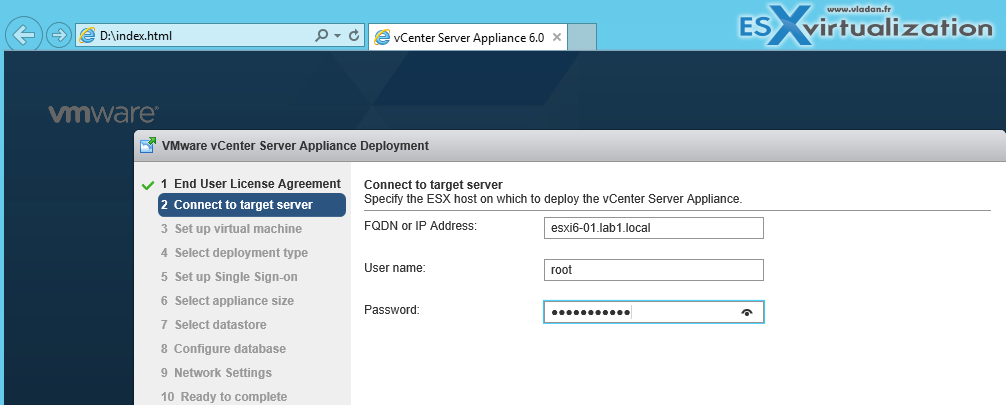This screenshot has width=1006, height=405.
Task: Click the 'Password:' label
Action: (391, 310)
